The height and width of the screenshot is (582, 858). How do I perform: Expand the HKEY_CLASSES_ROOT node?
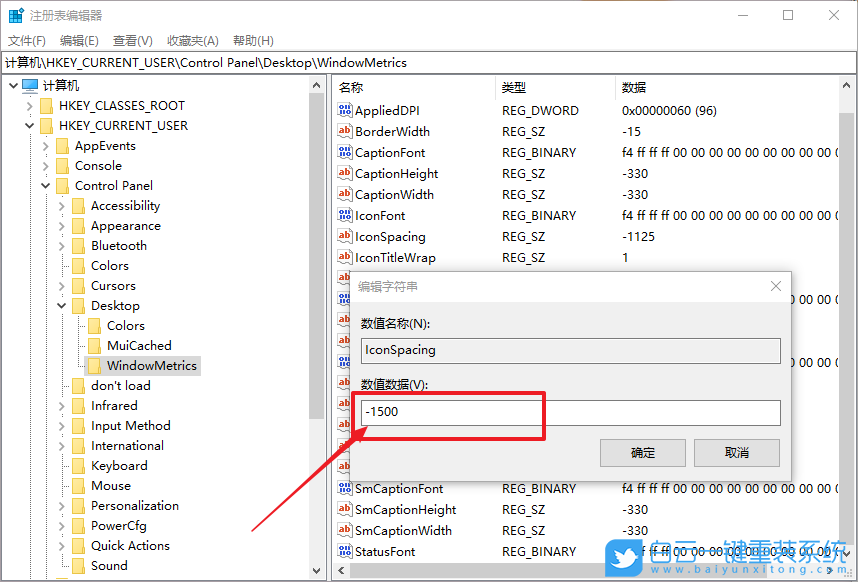coord(30,105)
